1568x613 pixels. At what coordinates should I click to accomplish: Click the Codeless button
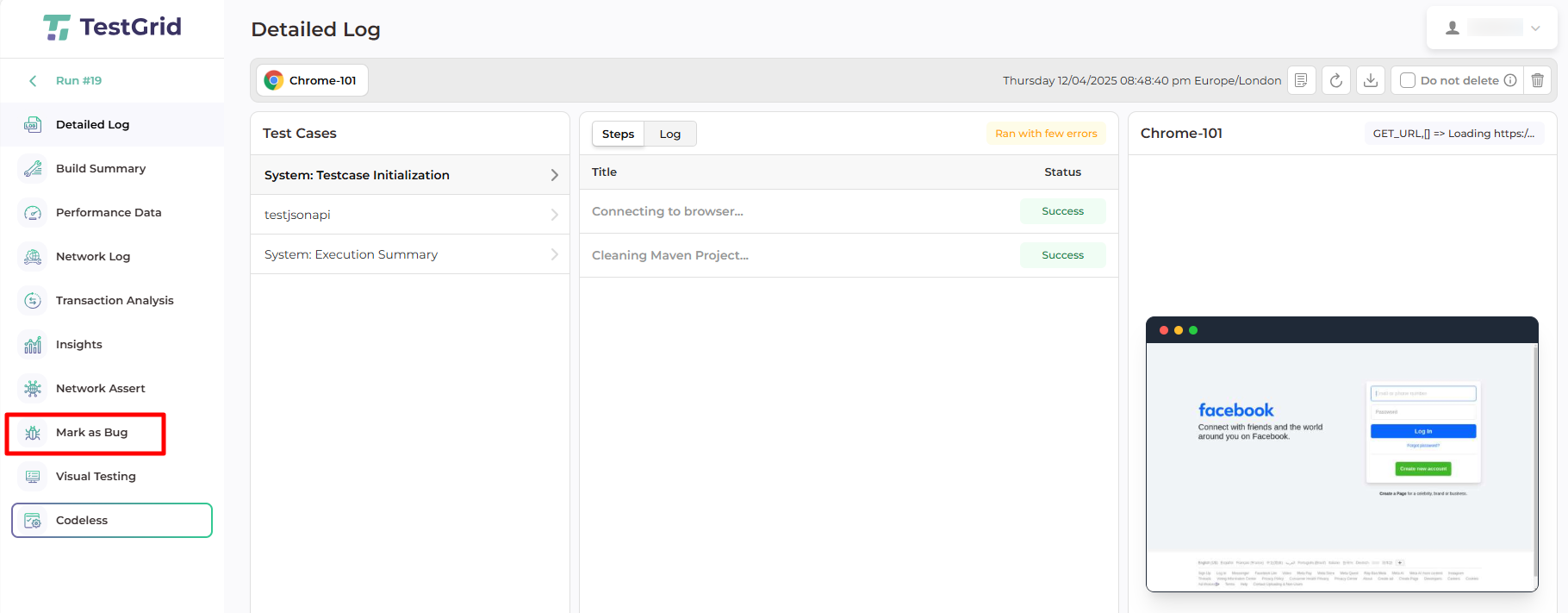[x=112, y=520]
